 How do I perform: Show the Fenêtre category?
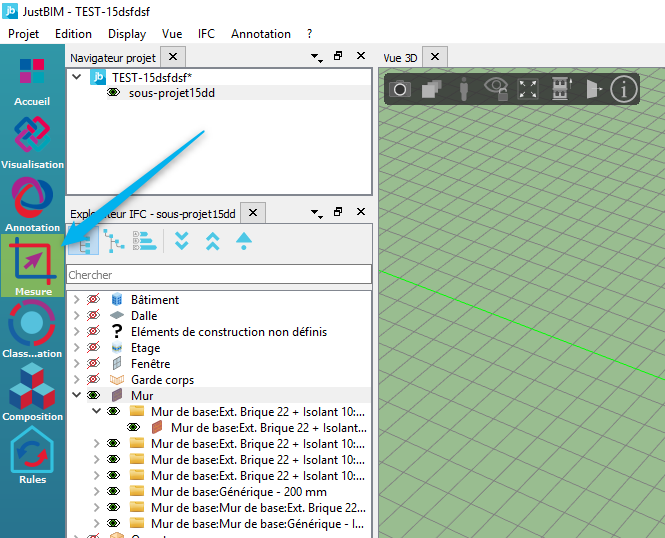[x=93, y=363]
